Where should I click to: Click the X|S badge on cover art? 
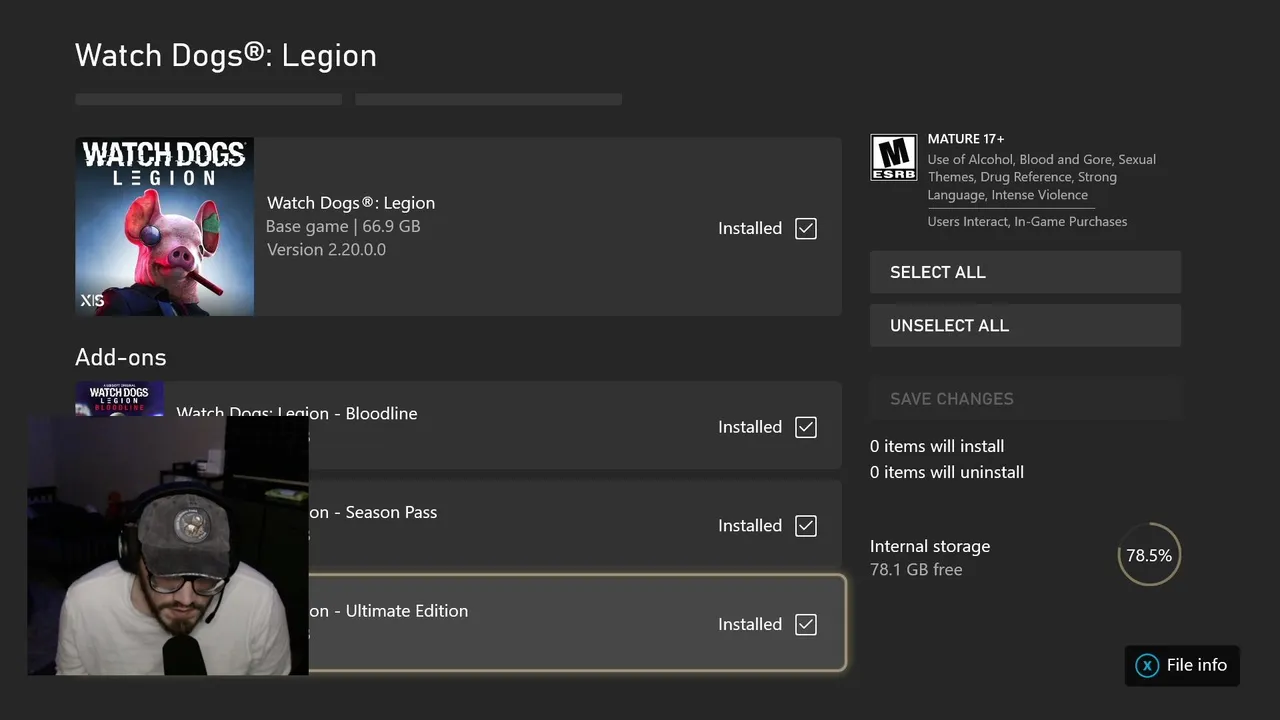click(x=92, y=300)
